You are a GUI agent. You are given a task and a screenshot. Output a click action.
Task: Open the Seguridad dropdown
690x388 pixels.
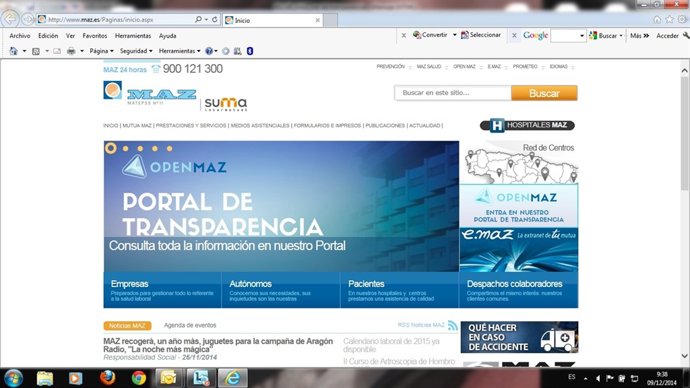pyautogui.click(x=136, y=51)
